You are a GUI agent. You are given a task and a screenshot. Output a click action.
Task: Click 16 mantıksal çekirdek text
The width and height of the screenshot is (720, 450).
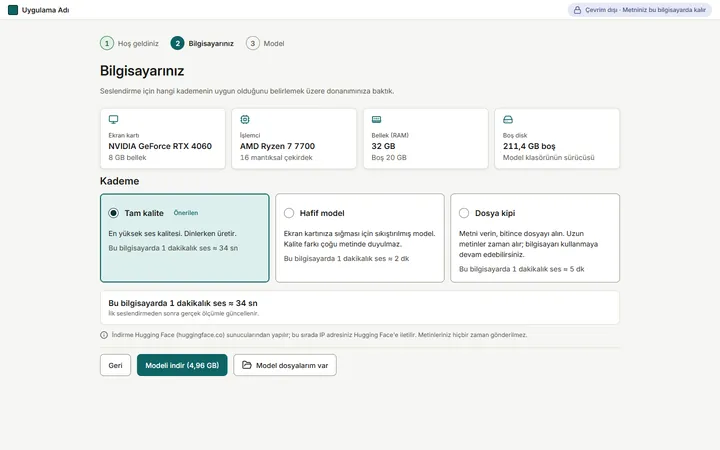click(276, 158)
